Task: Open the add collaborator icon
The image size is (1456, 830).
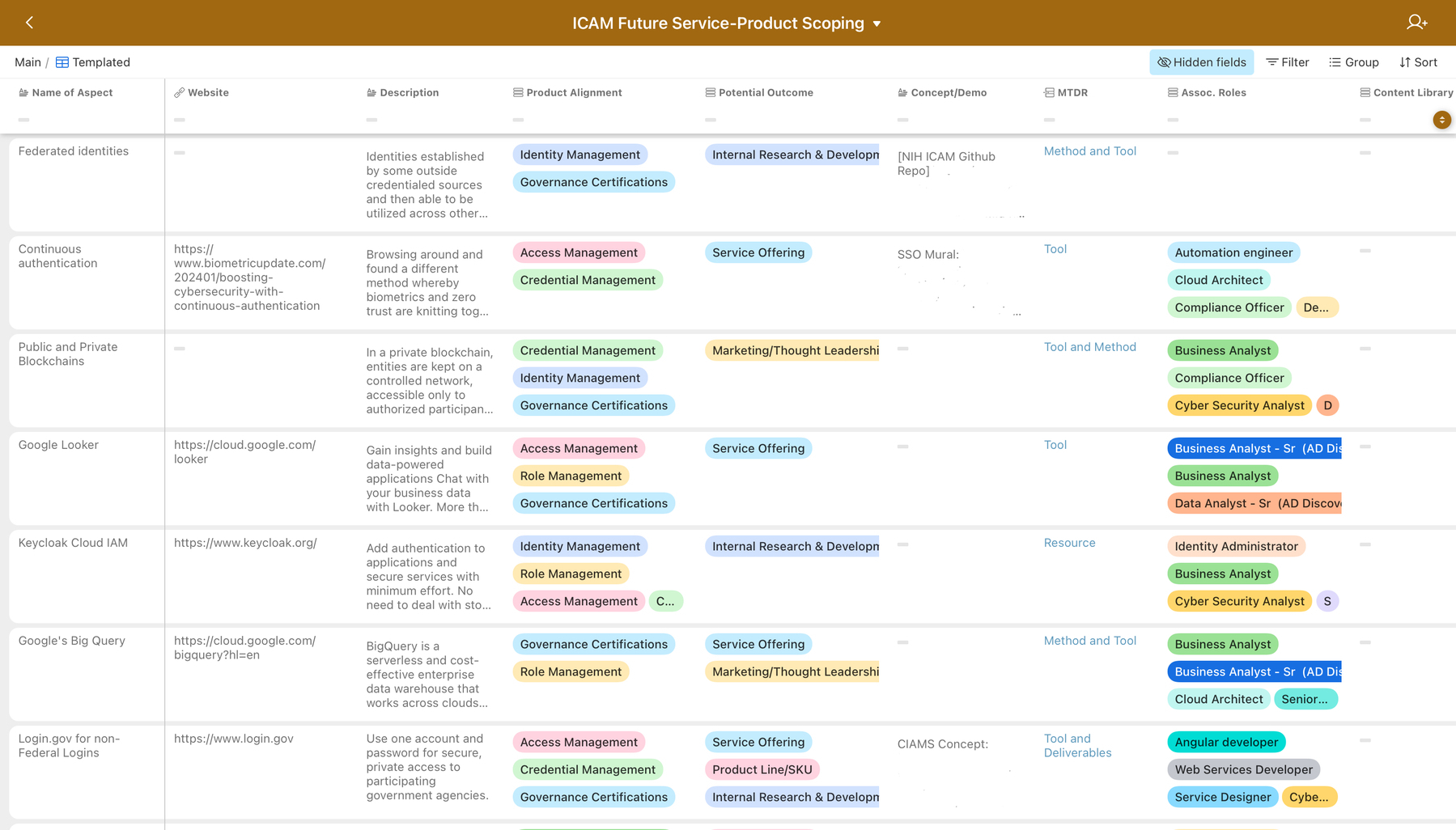Action: pos(1416,23)
